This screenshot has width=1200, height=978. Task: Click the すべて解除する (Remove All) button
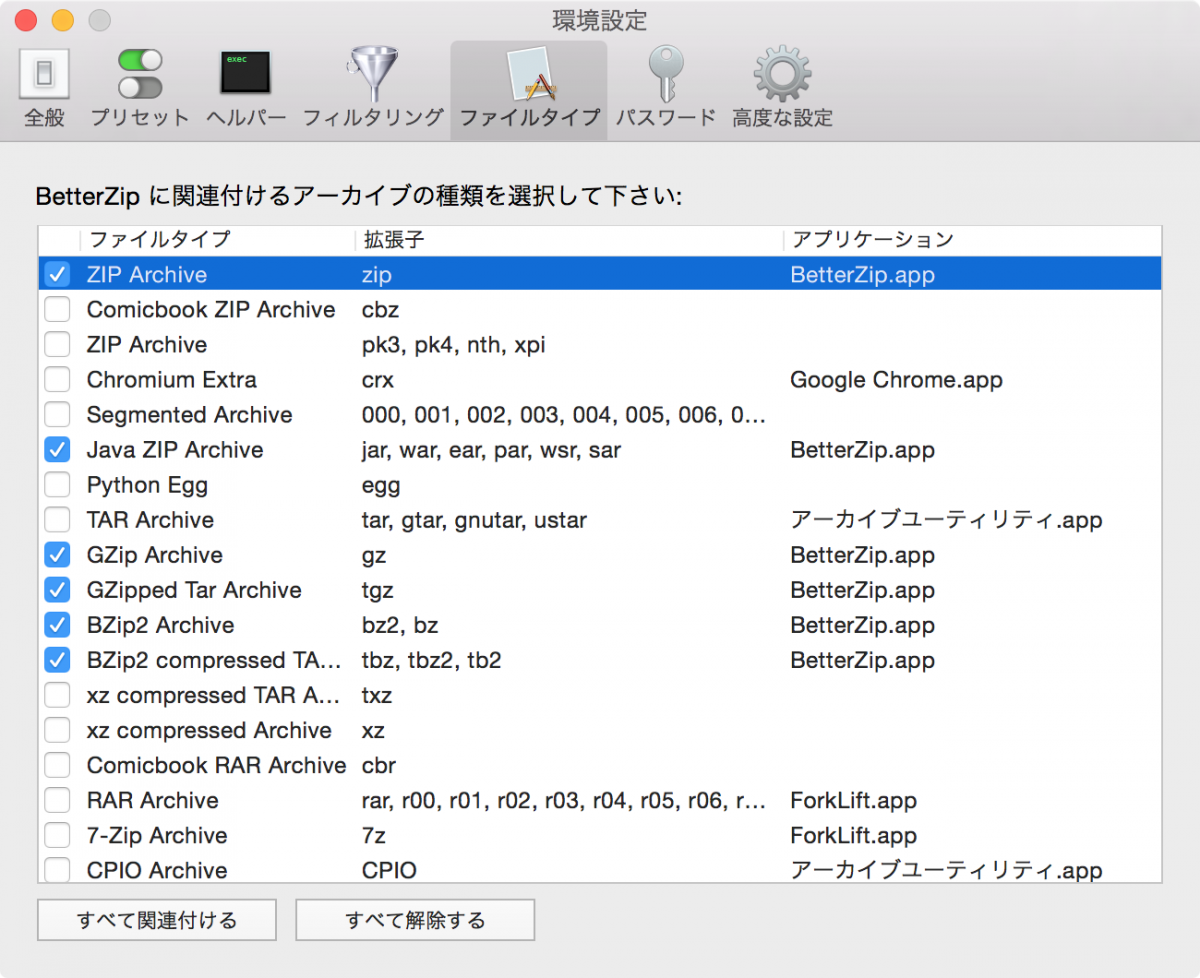coord(414,919)
